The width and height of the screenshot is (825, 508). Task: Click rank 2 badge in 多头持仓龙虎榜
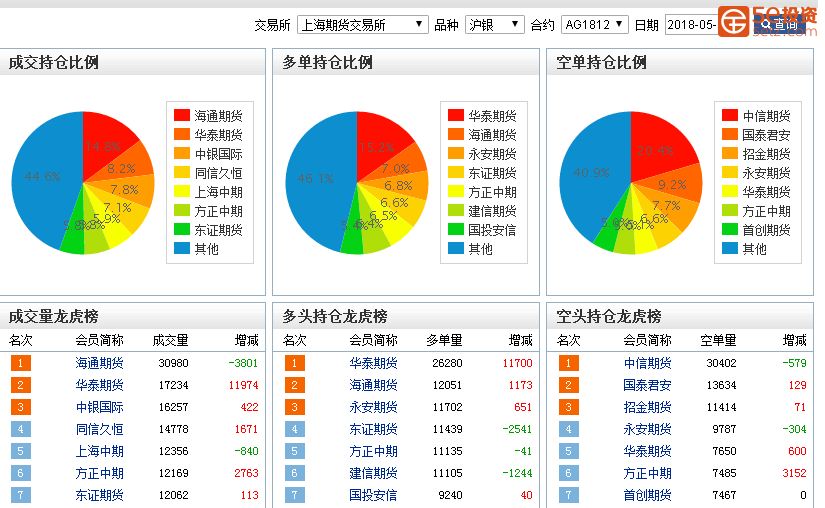[295, 385]
